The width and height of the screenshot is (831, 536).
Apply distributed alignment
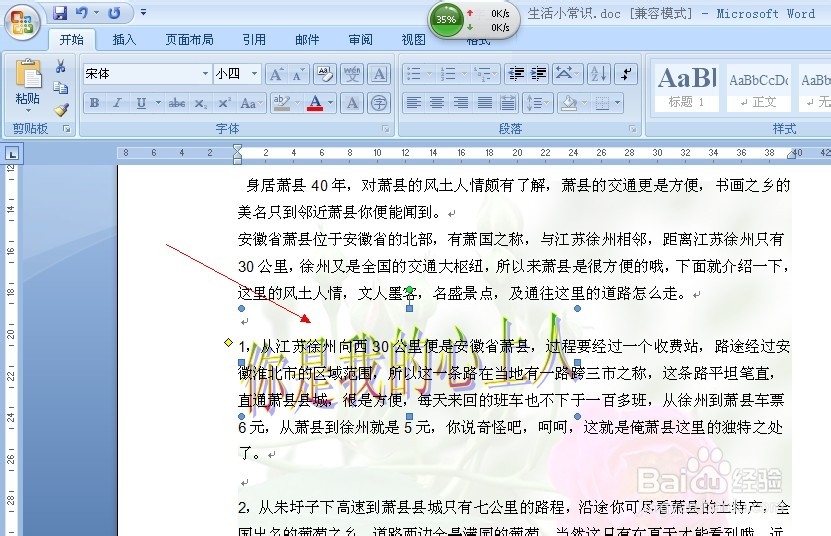click(x=508, y=103)
